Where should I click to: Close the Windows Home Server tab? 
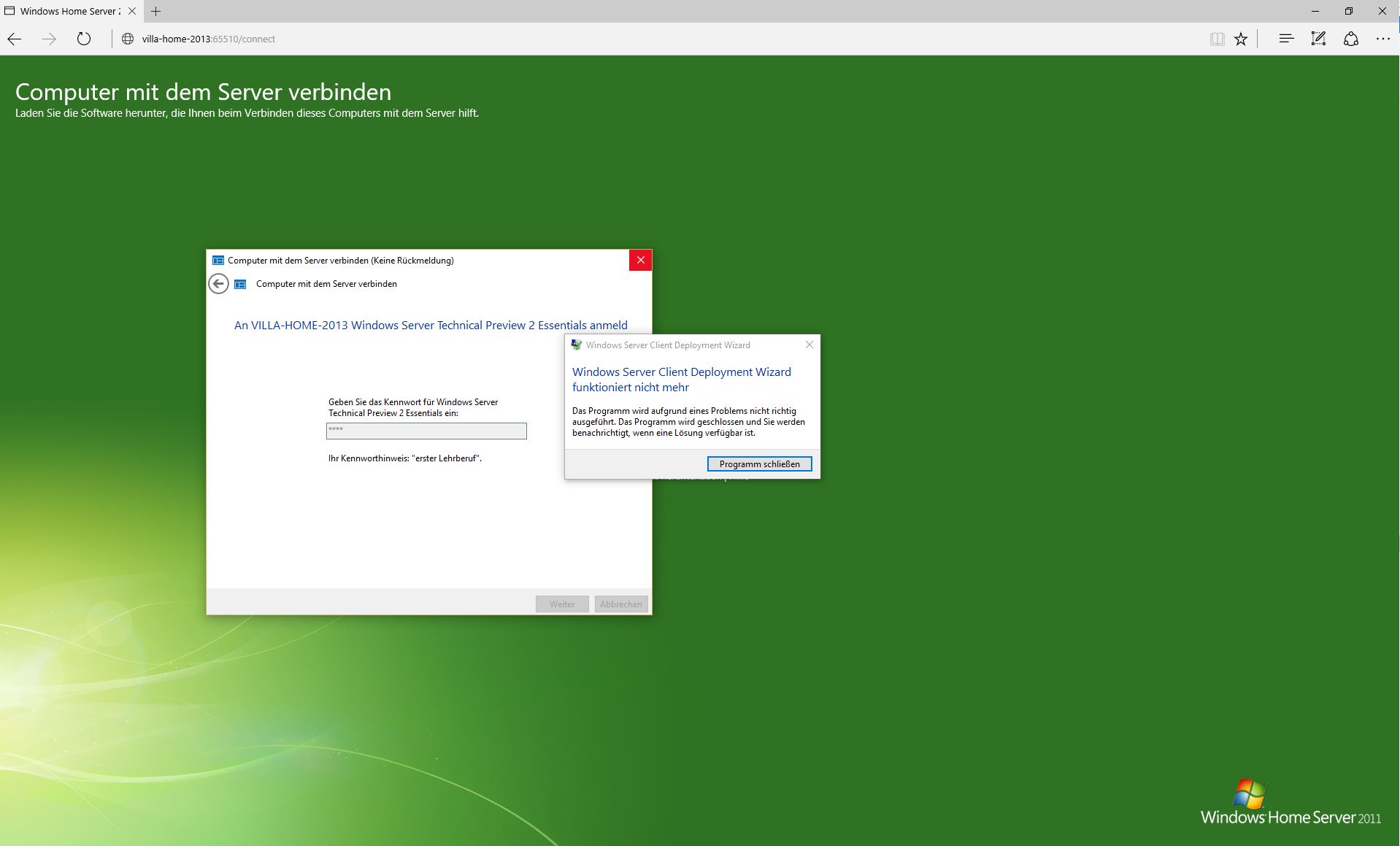point(132,11)
